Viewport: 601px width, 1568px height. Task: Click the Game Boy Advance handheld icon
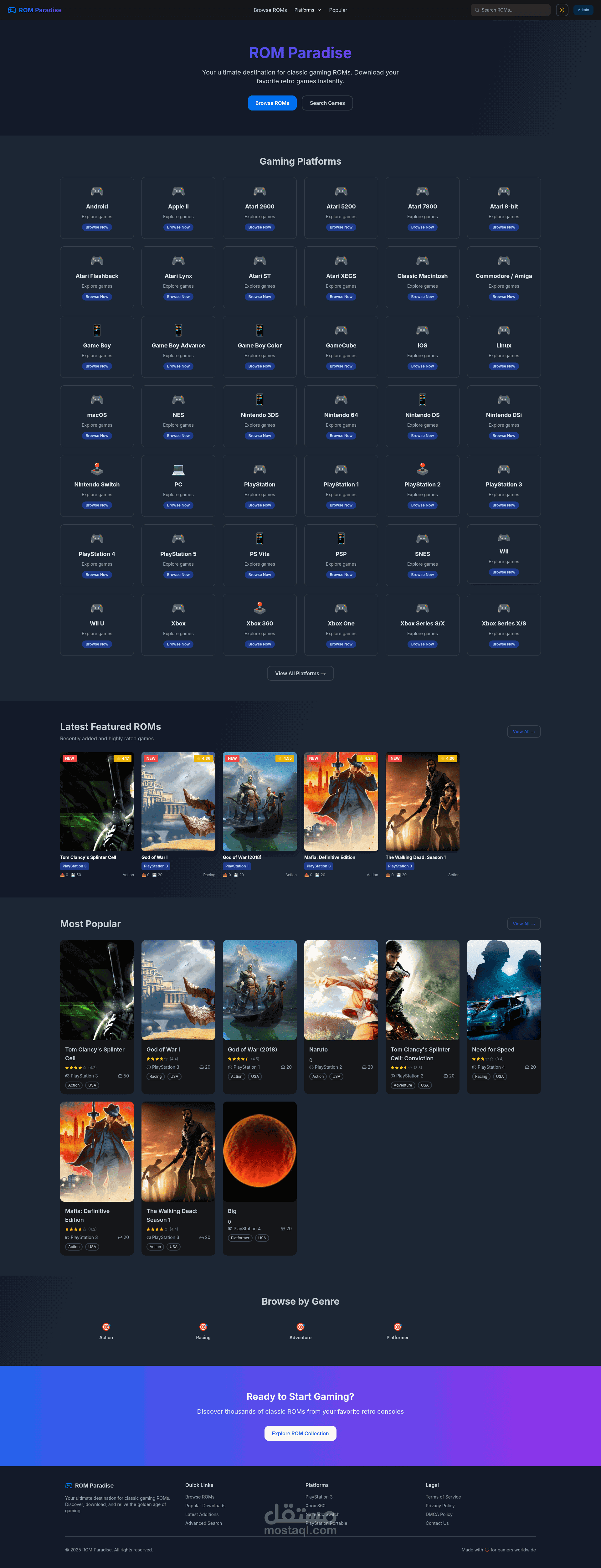pos(178,331)
